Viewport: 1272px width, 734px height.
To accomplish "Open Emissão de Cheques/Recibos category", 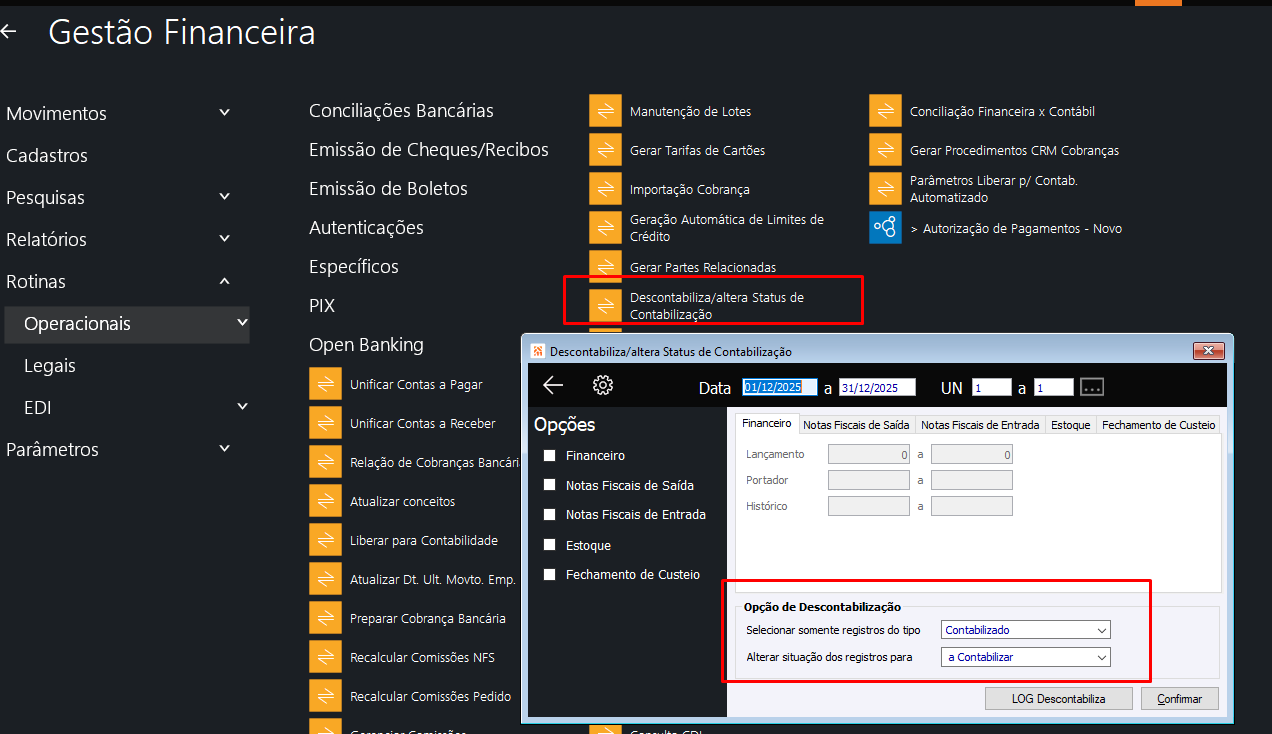I will pos(429,149).
